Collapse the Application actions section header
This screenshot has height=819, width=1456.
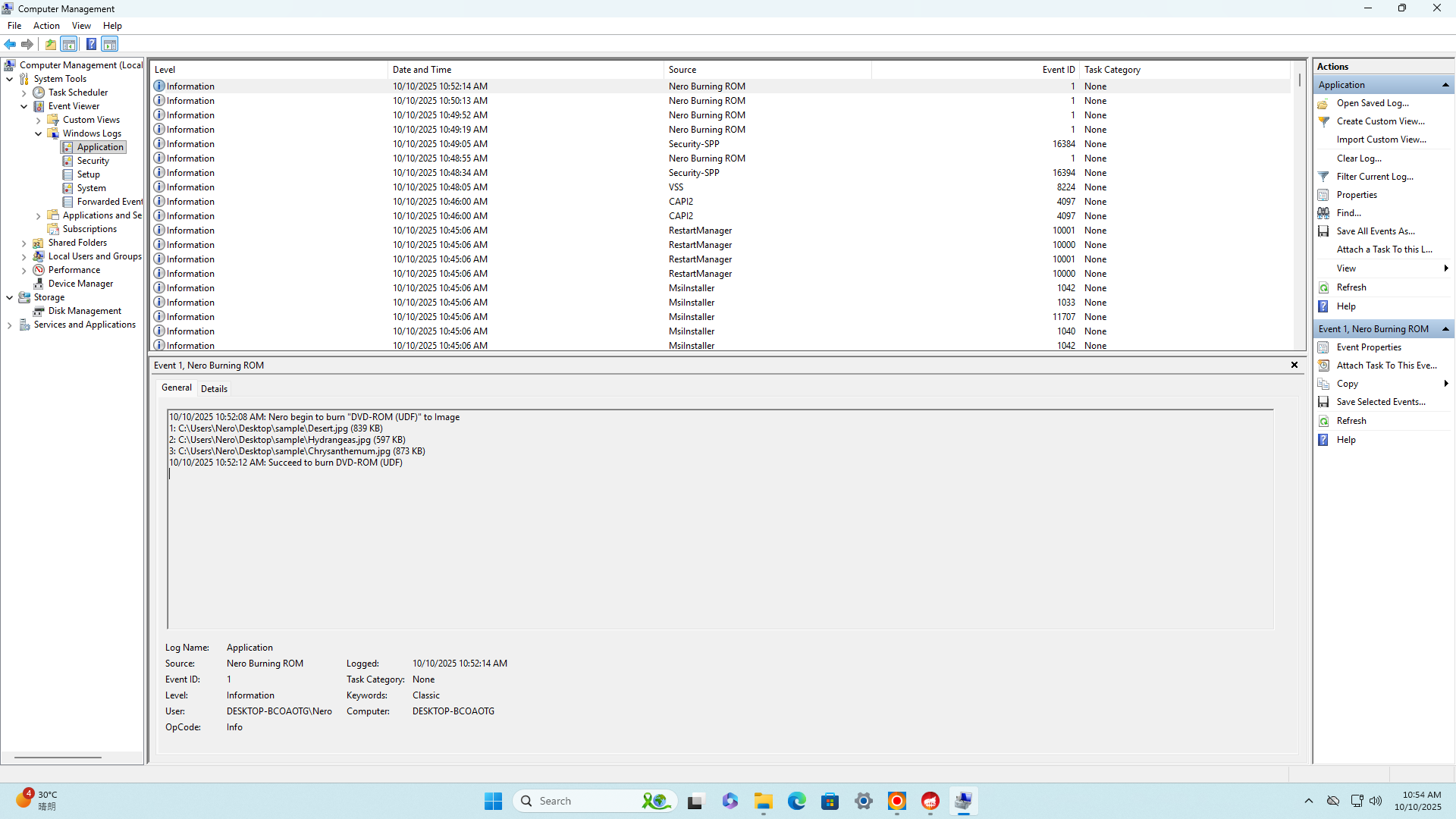(x=1445, y=85)
